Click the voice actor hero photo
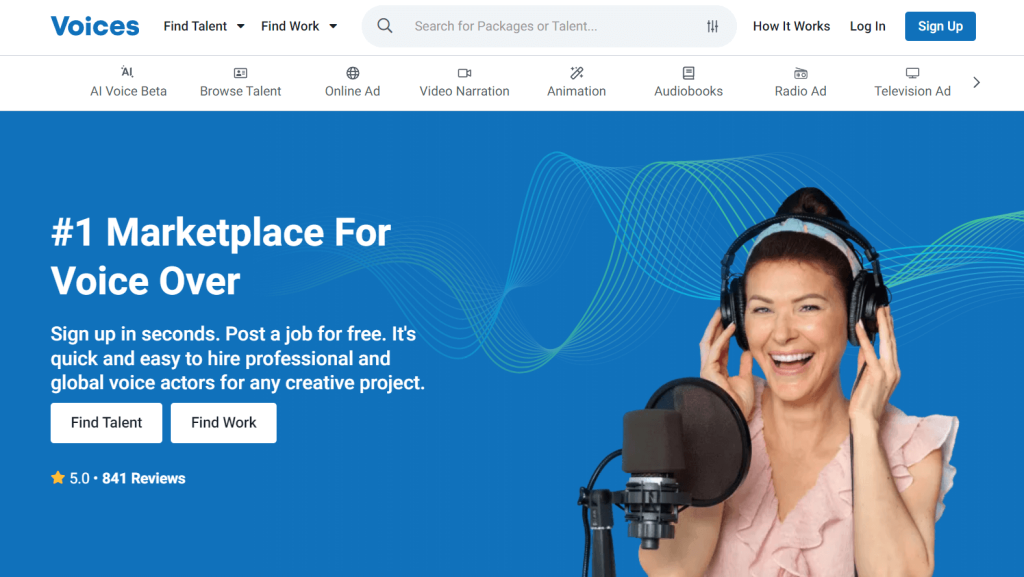Viewport: 1024px width, 577px height. click(x=771, y=382)
